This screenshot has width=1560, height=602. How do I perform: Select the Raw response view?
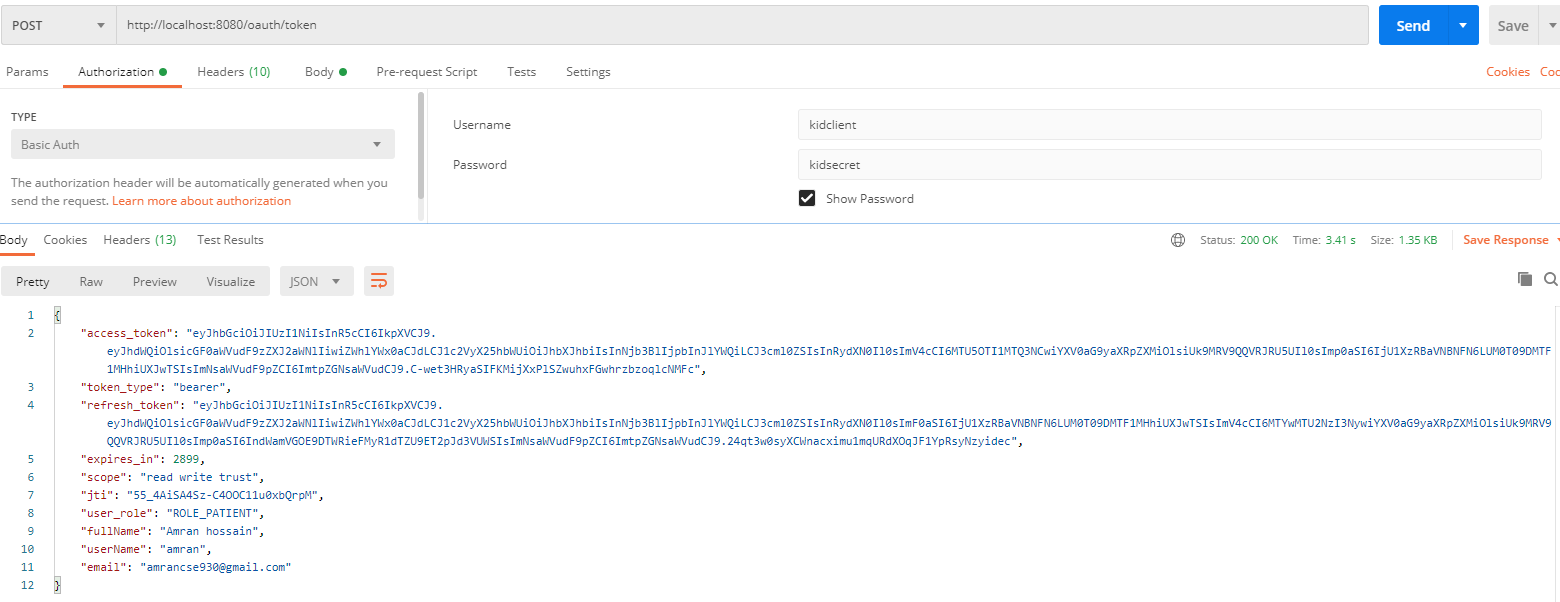(91, 282)
